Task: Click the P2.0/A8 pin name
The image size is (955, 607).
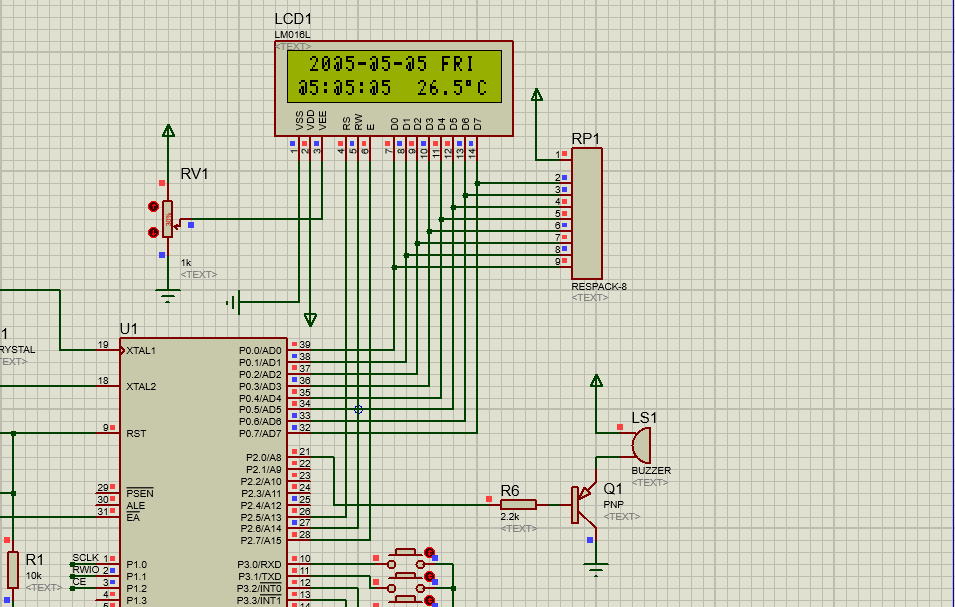Action: (x=264, y=458)
